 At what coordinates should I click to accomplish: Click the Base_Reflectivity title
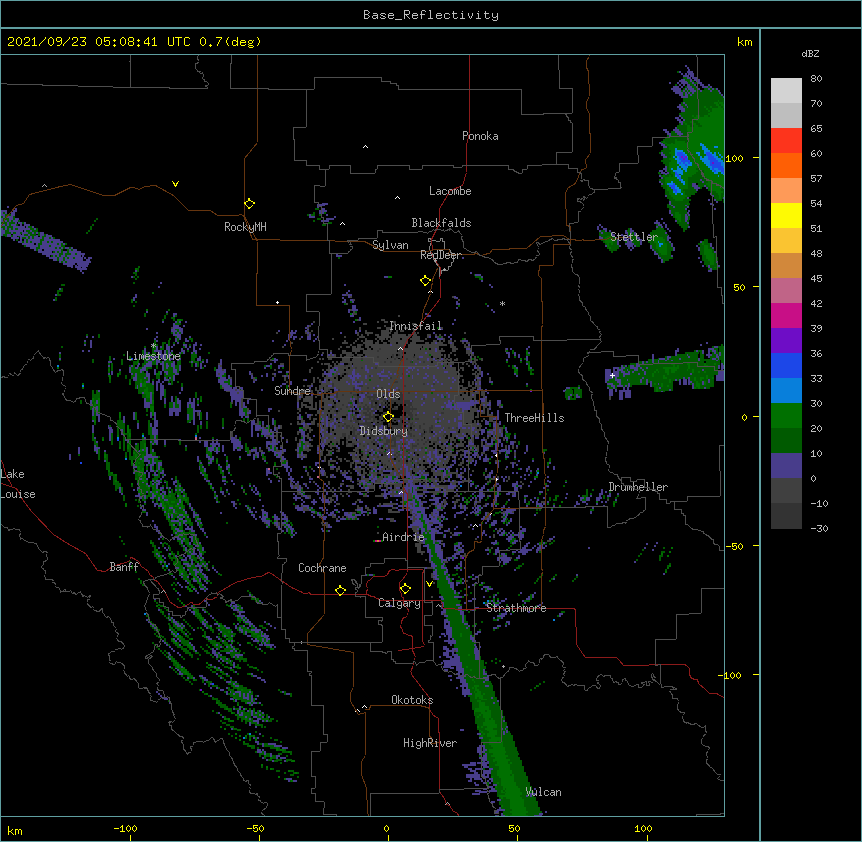431,15
